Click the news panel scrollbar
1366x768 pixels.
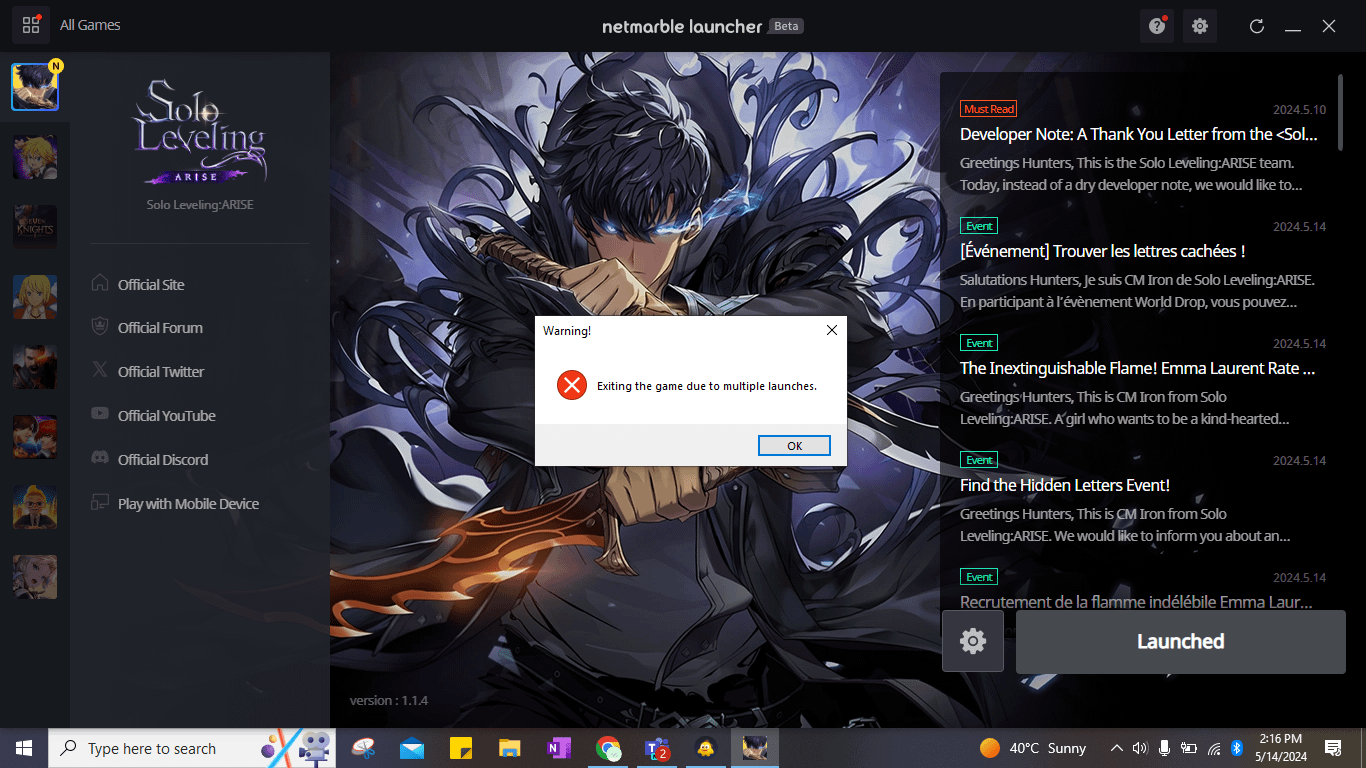click(x=1340, y=112)
